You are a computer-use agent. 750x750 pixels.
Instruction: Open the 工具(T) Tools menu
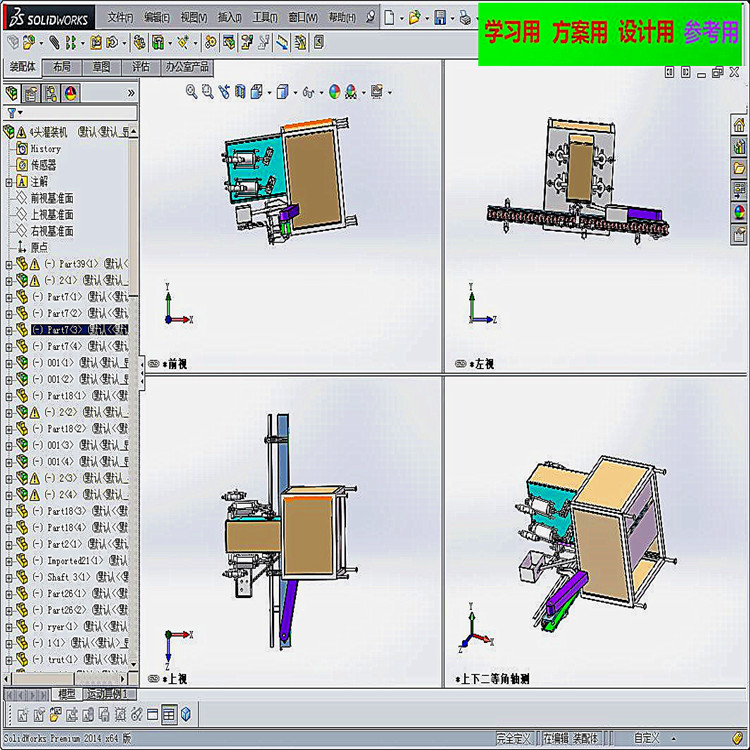point(265,18)
